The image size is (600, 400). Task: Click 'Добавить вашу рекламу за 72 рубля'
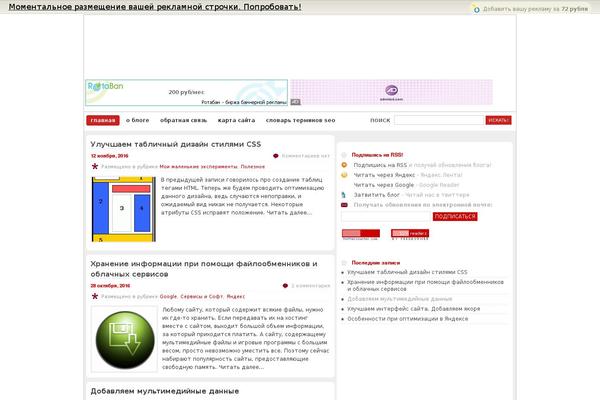pos(535,9)
